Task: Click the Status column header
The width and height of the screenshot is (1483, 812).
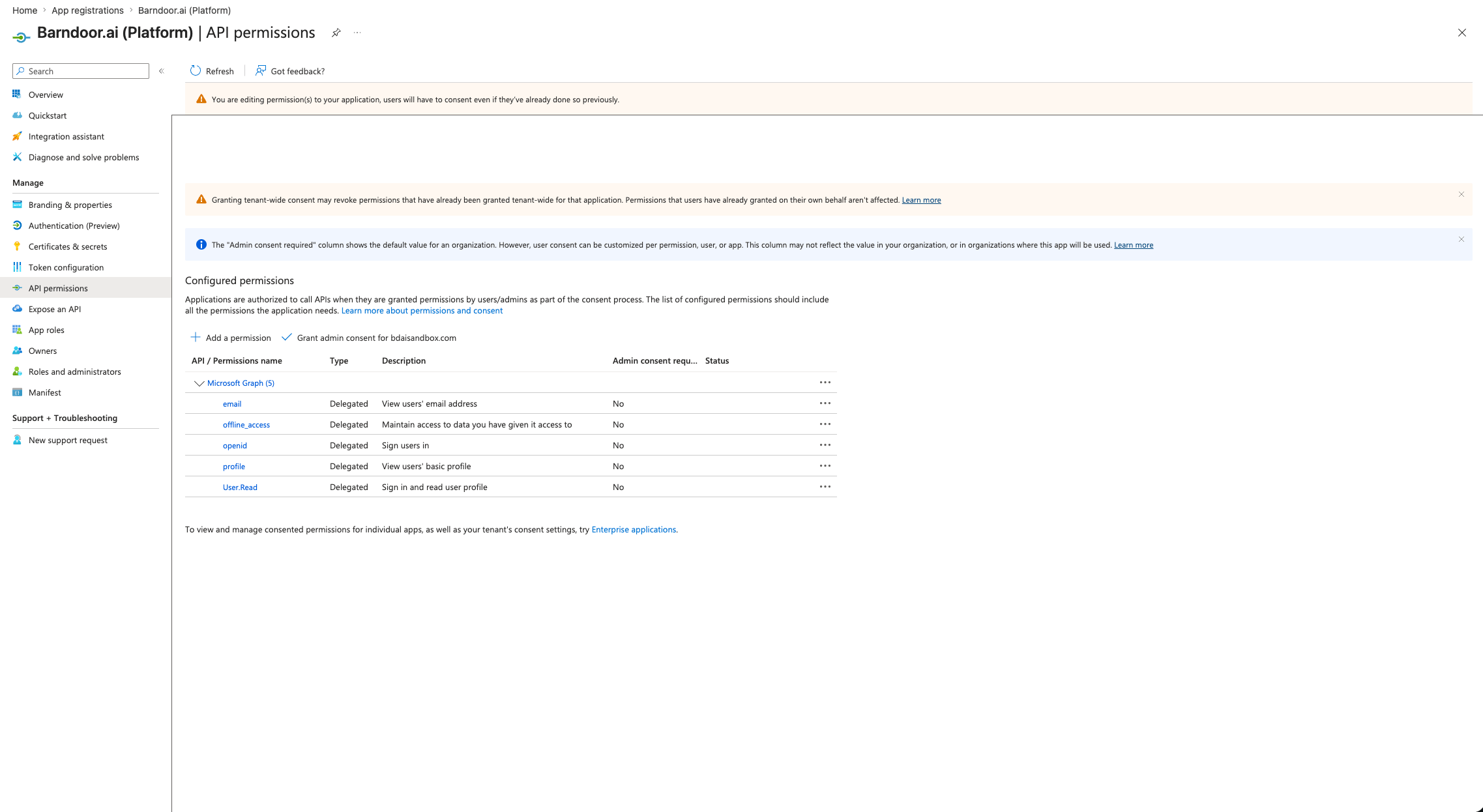Action: [x=717, y=360]
